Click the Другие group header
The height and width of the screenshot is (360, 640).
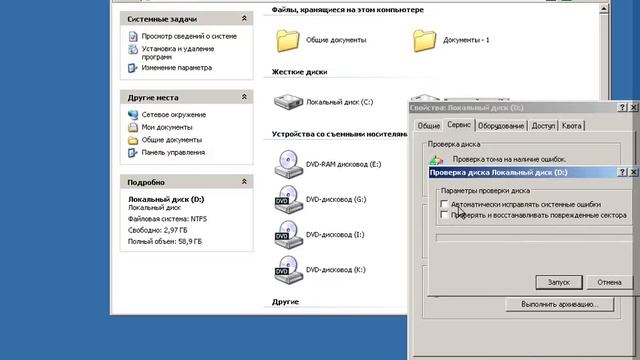click(285, 302)
